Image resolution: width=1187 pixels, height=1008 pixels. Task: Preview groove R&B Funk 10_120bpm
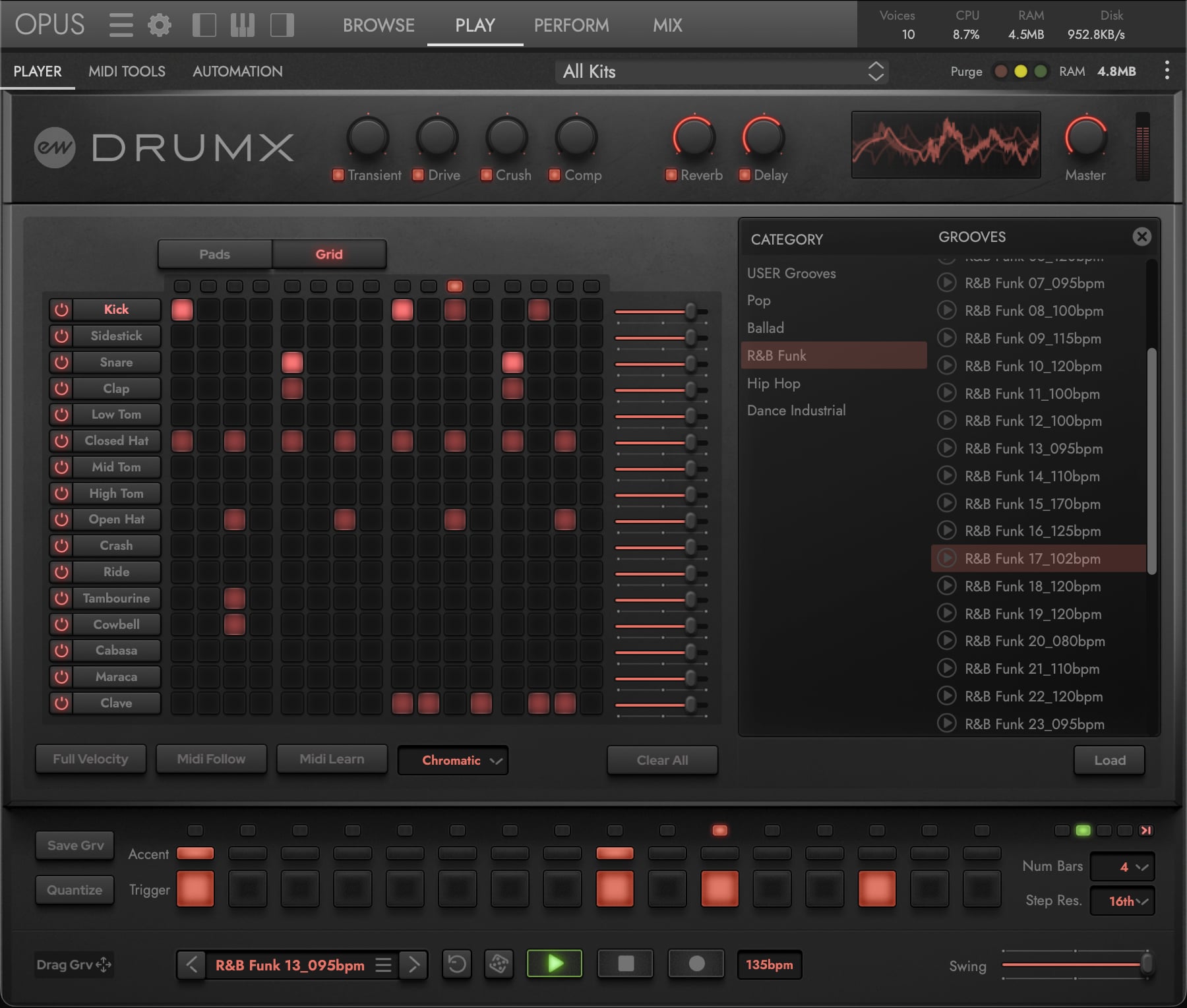tap(947, 365)
